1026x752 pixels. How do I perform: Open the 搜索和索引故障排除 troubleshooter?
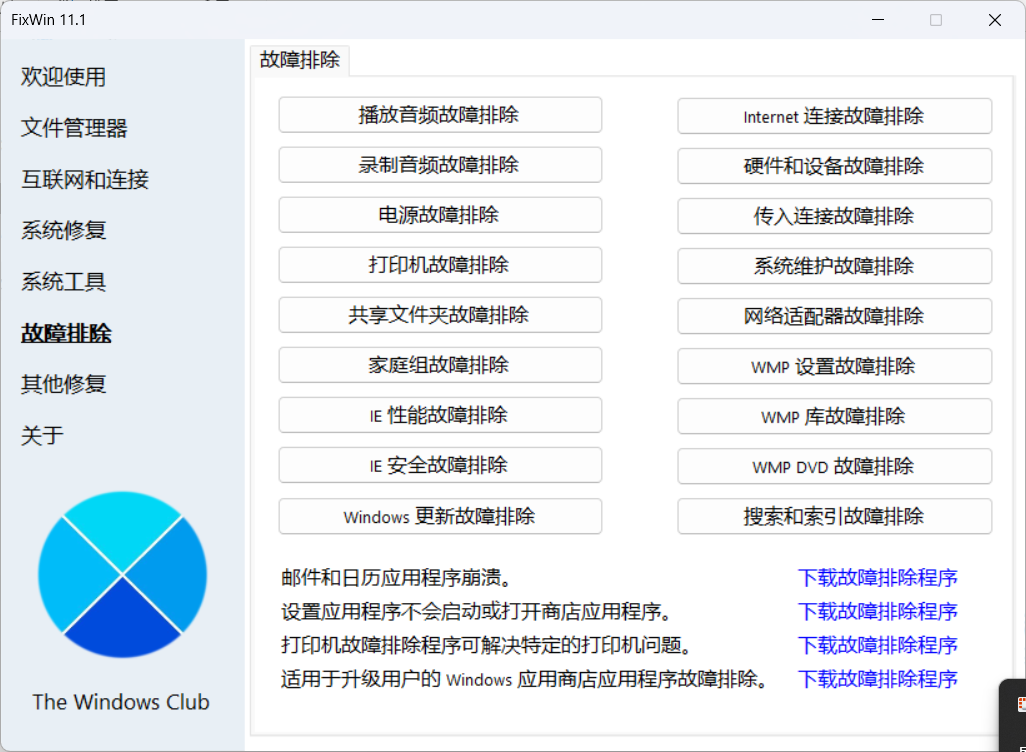pyautogui.click(x=834, y=516)
